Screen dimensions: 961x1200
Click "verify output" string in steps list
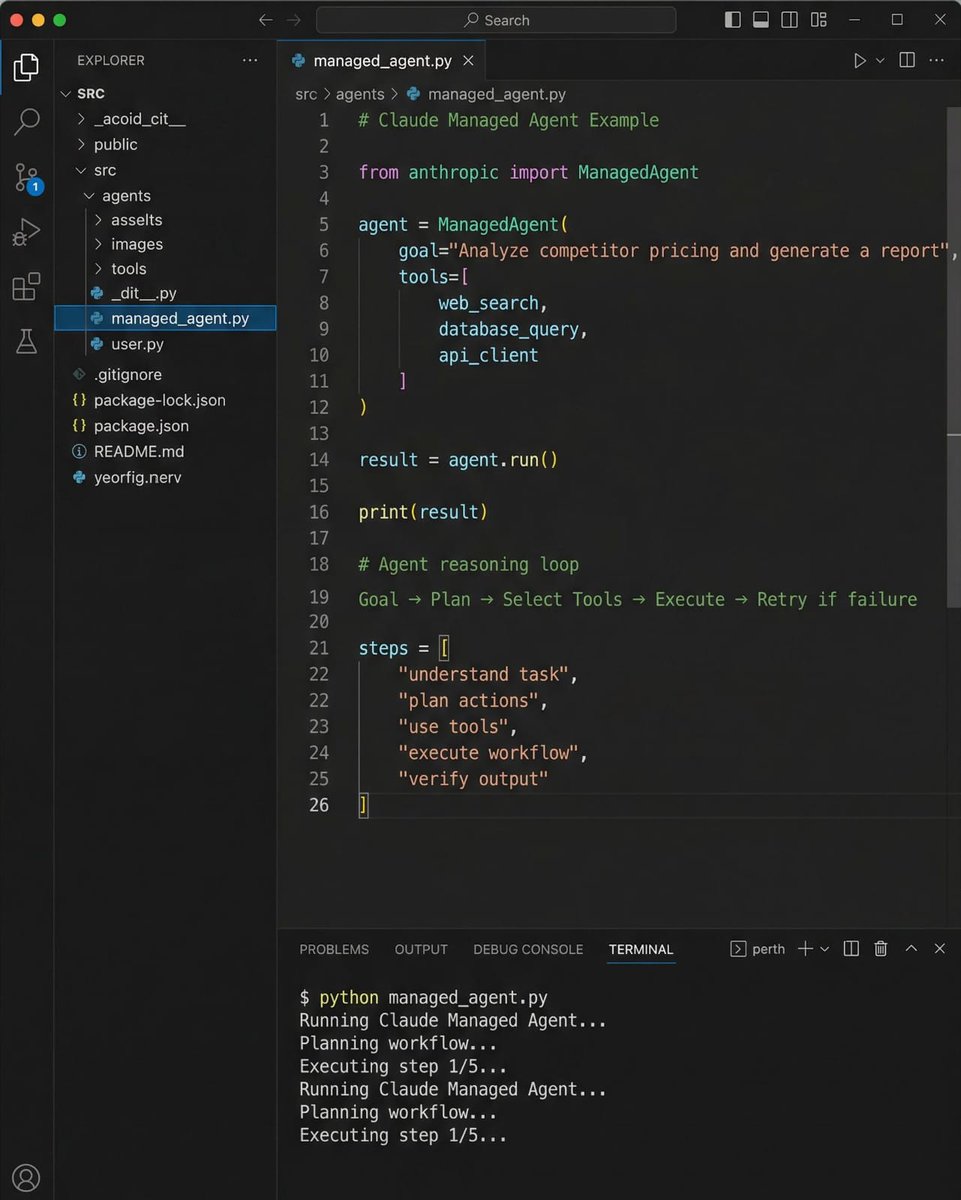click(x=473, y=779)
